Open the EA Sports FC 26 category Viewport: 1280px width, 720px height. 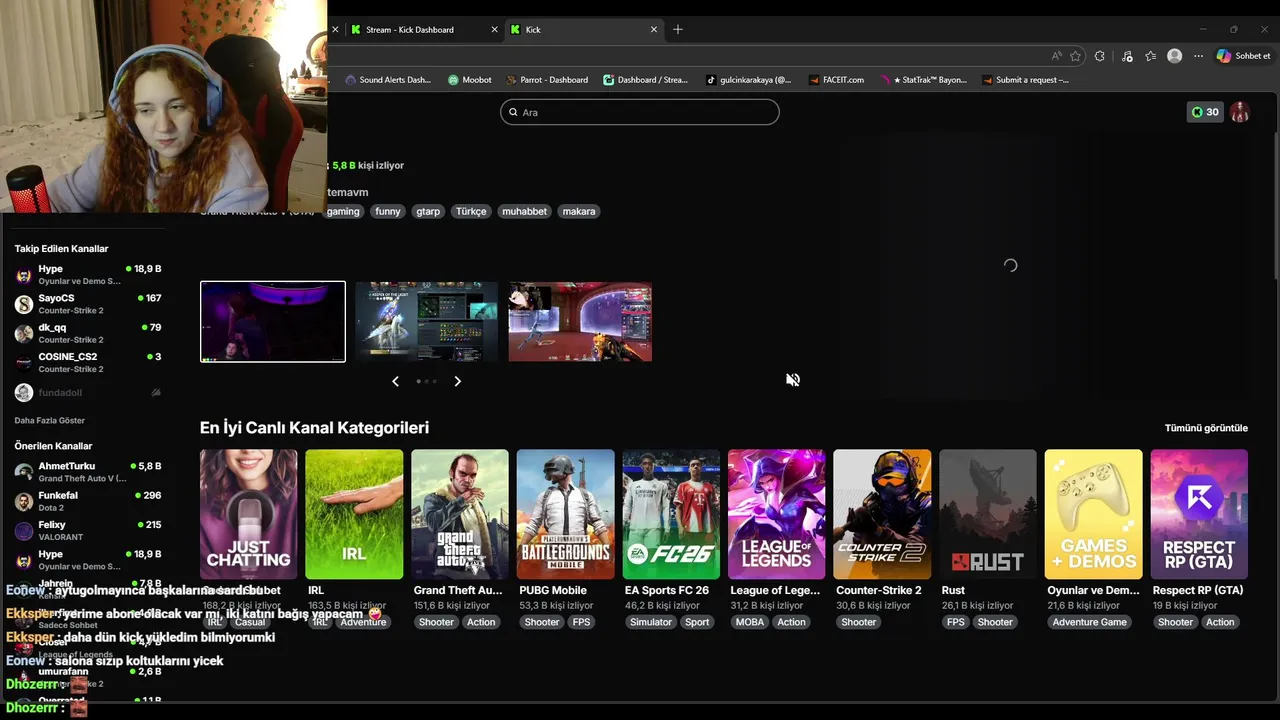coord(671,514)
